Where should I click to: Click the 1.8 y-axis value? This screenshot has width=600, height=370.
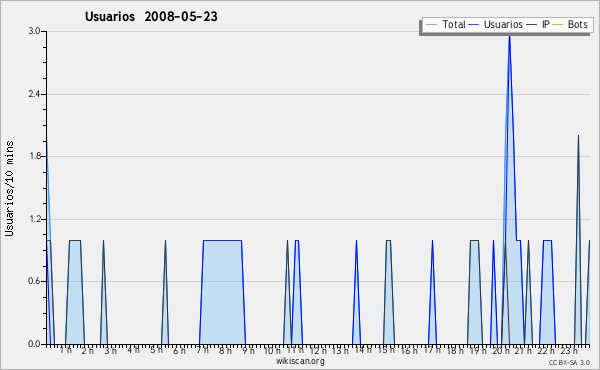(x=34, y=156)
